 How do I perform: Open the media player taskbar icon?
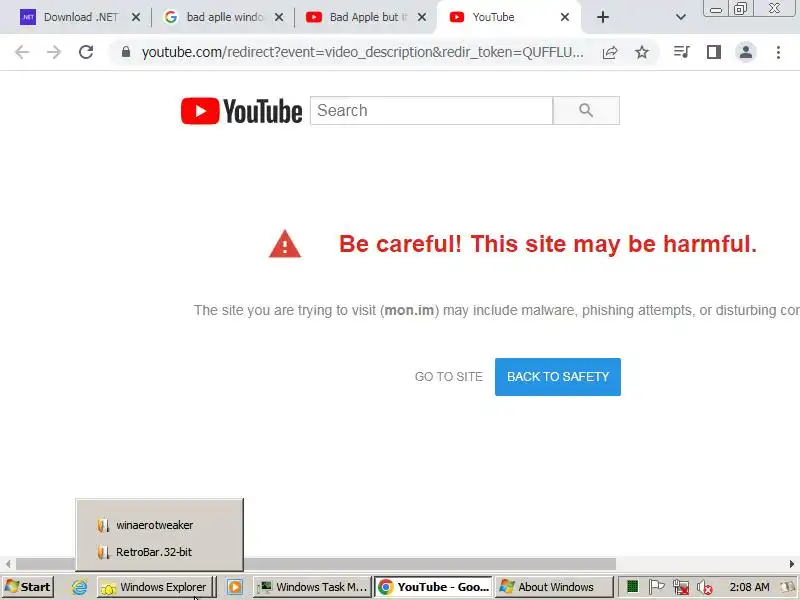pyautogui.click(x=235, y=587)
